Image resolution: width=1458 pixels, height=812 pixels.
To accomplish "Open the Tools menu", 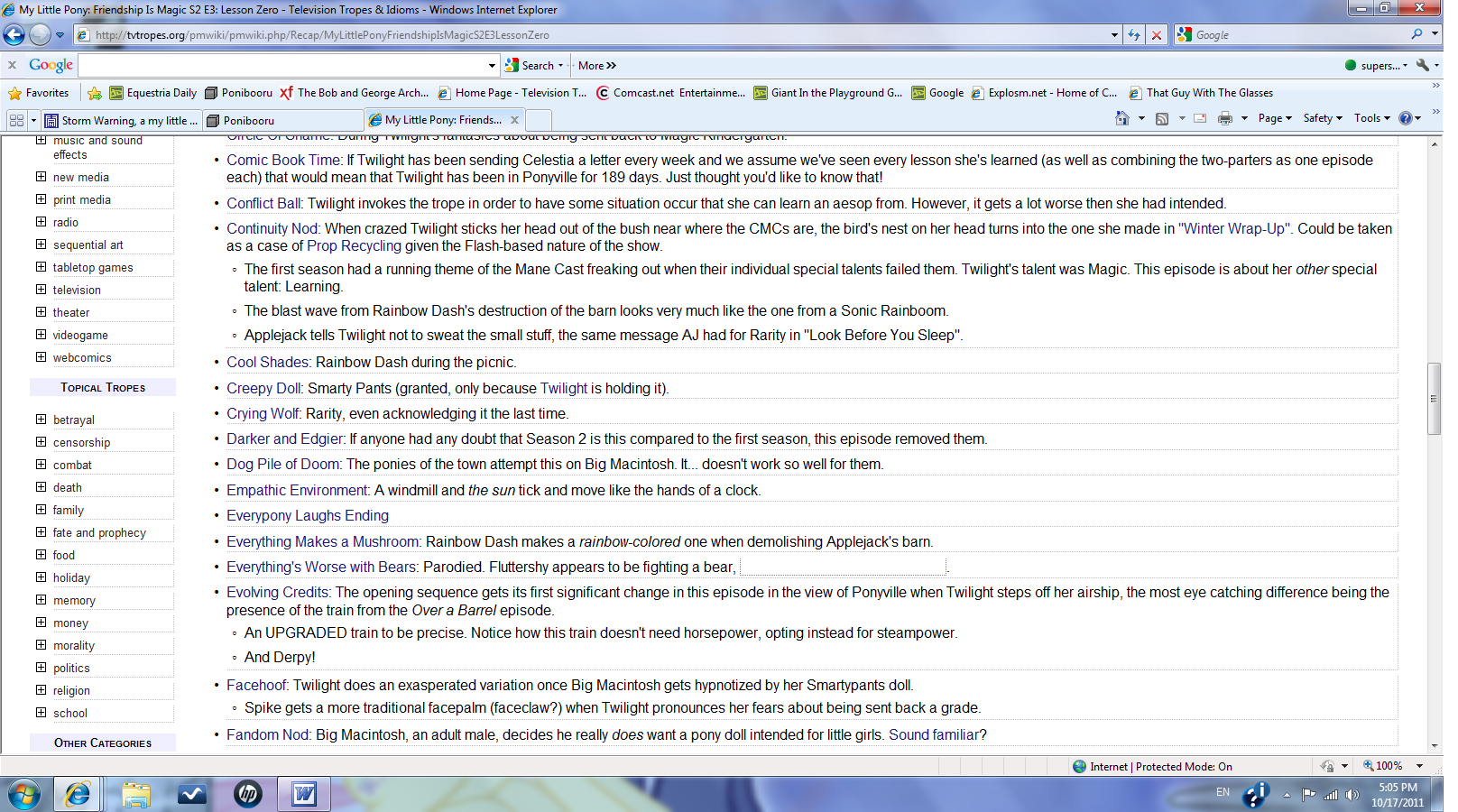I will (x=1371, y=118).
